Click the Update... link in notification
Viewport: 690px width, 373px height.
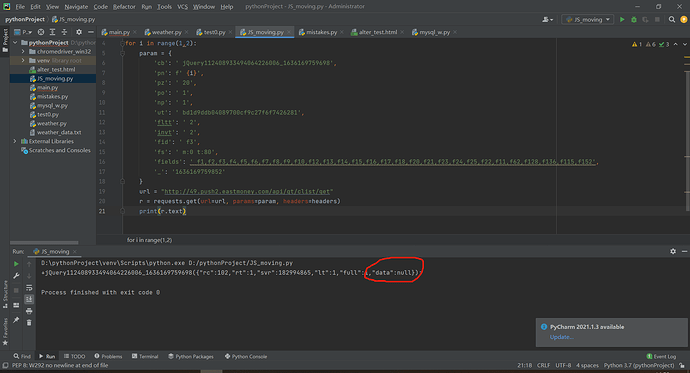(562, 337)
